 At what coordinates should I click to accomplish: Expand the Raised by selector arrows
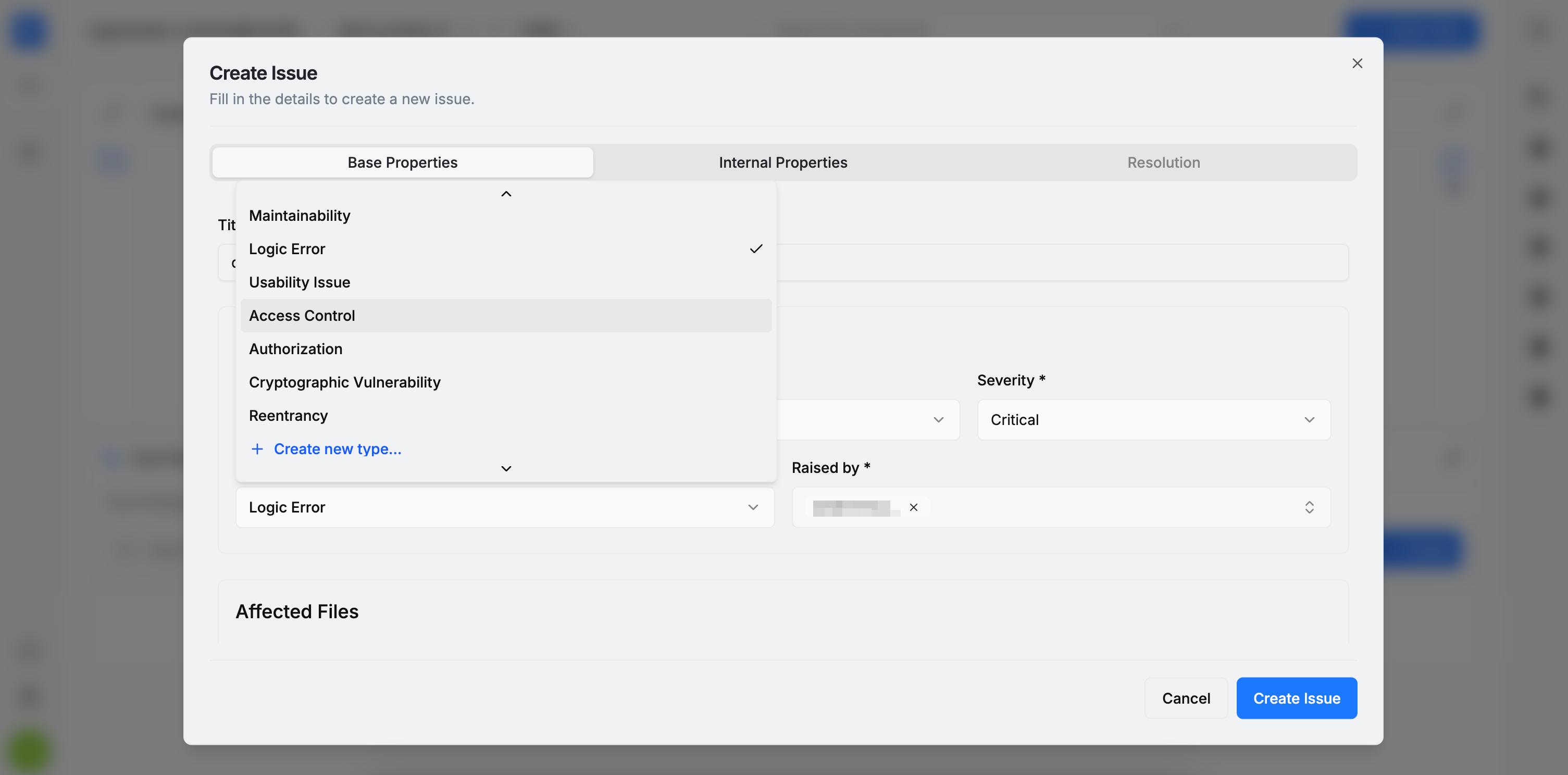pos(1309,507)
